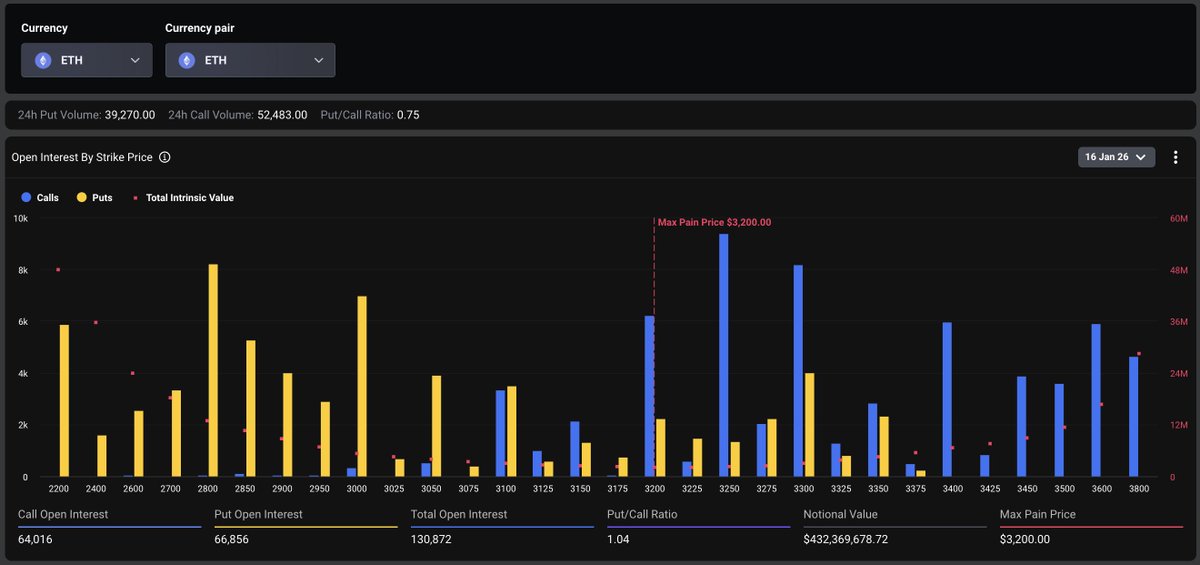Screen dimensions: 1200x565
Task: Click the tallest call bar at 3250 strike
Action: click(x=723, y=355)
